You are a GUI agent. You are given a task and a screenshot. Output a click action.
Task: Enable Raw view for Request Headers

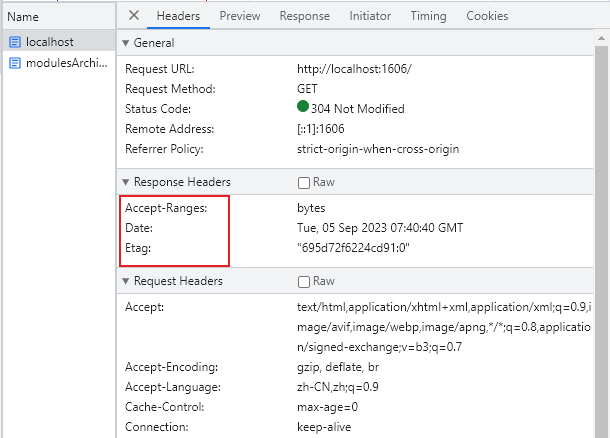(x=304, y=282)
